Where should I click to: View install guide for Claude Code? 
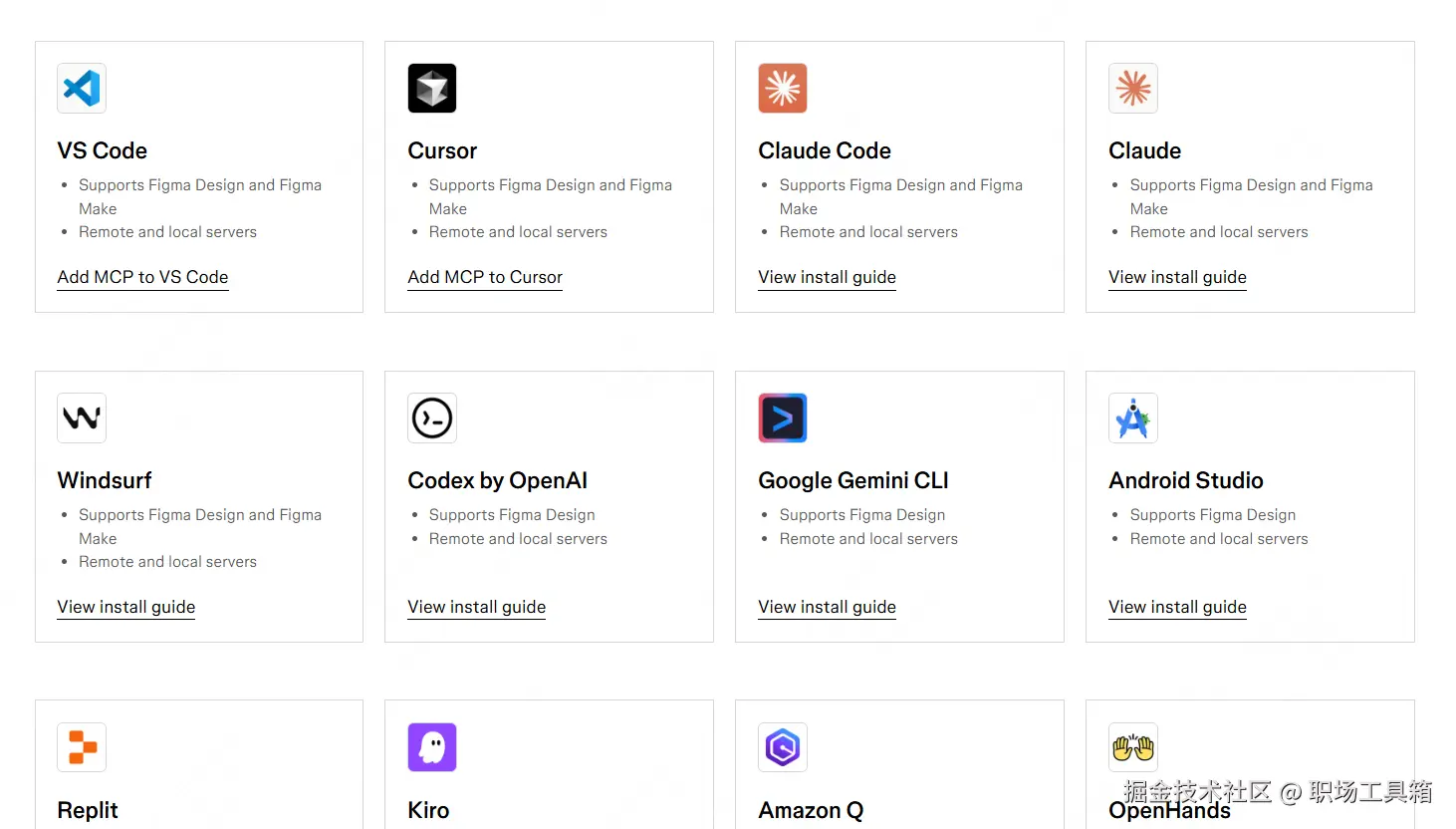point(827,277)
